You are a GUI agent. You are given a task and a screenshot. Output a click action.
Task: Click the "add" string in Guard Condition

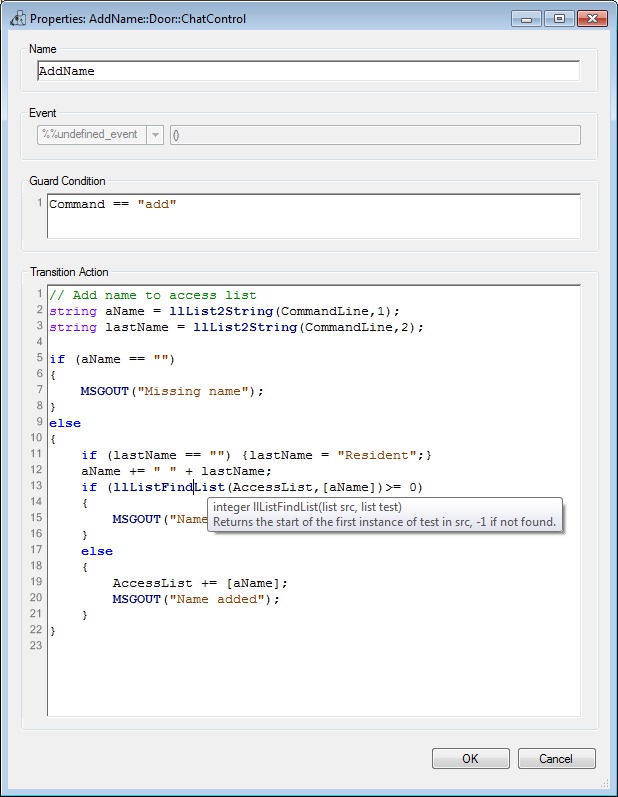pyautogui.click(x=157, y=204)
